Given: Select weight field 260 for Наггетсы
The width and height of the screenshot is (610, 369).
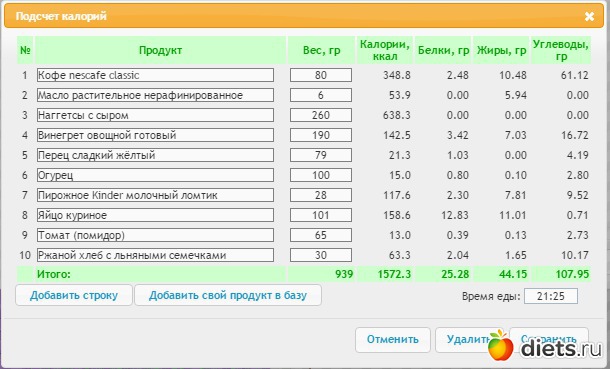Looking at the screenshot, I should 321,115.
